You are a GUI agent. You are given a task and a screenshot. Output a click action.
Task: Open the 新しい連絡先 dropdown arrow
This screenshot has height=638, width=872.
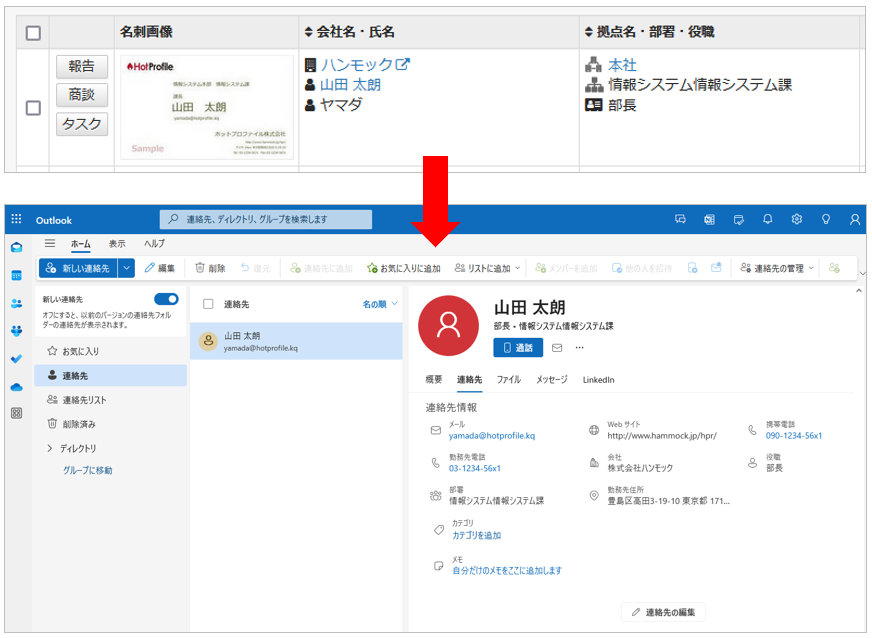pos(126,268)
